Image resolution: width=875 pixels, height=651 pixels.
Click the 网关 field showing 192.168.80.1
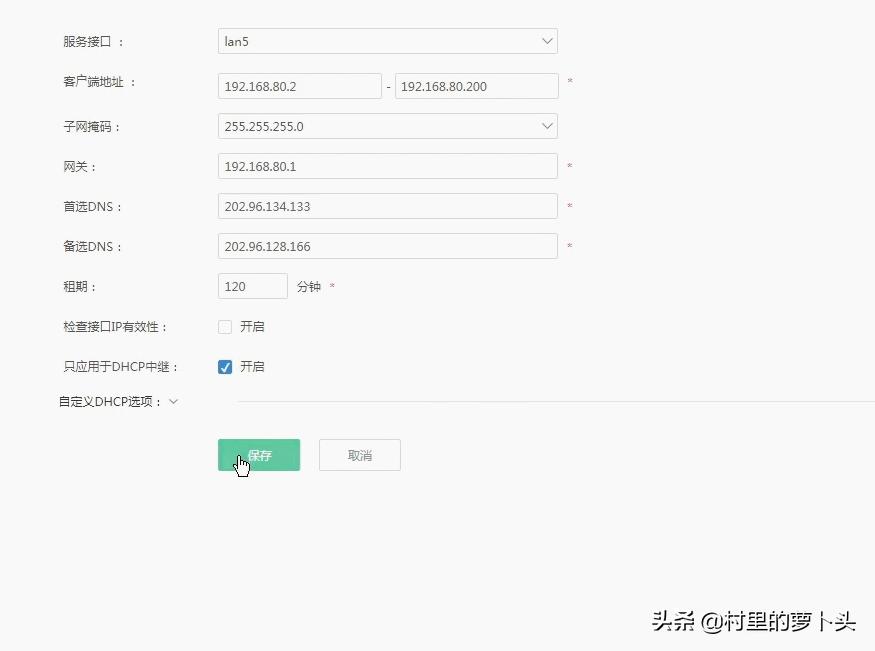[x=387, y=166]
